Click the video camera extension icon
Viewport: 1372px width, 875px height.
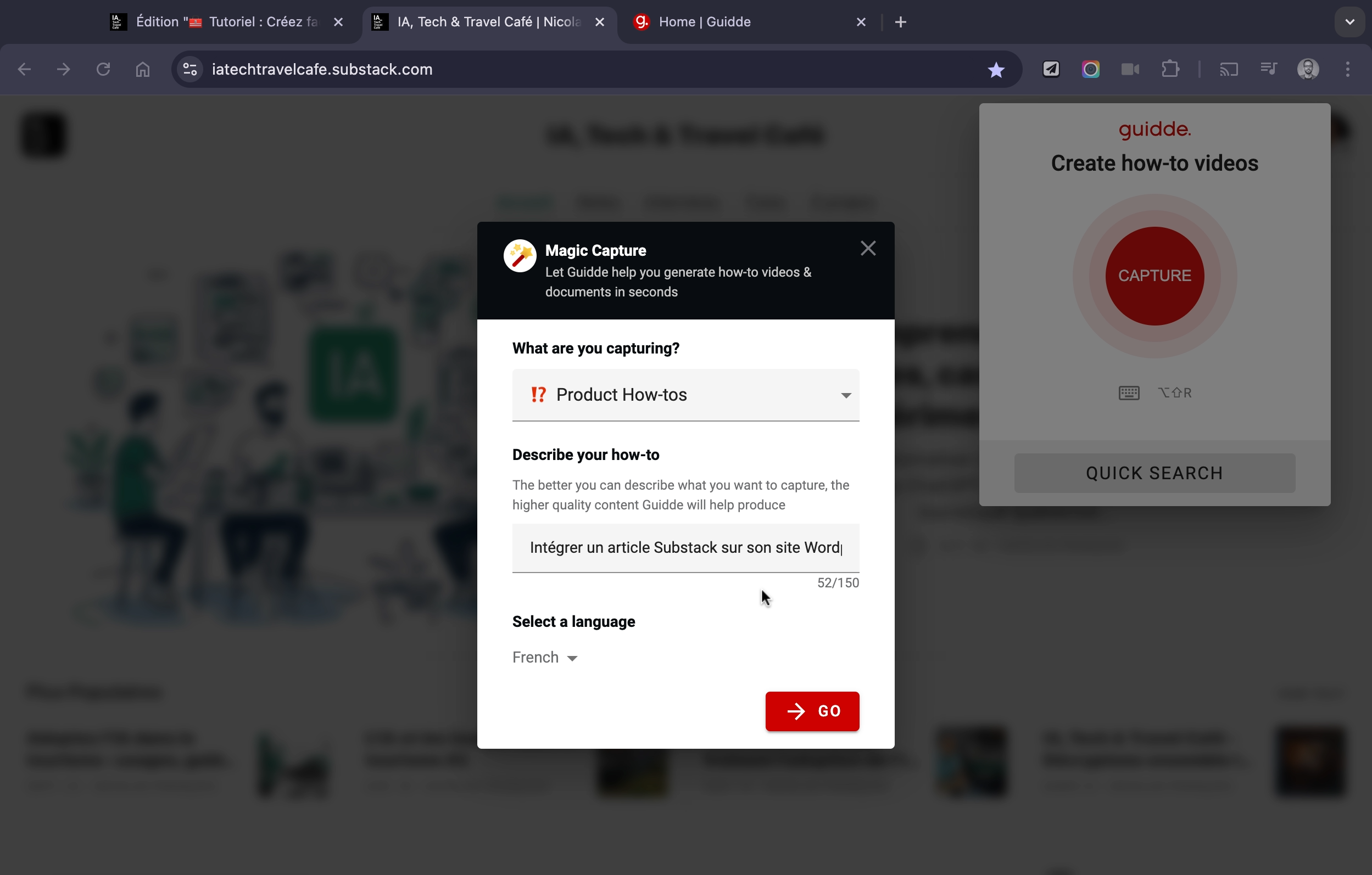(1130, 70)
